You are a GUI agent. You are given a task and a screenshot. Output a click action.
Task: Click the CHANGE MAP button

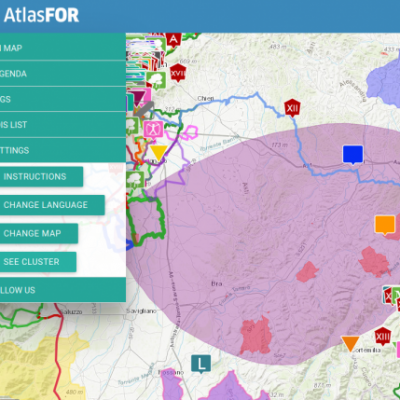tap(39, 233)
